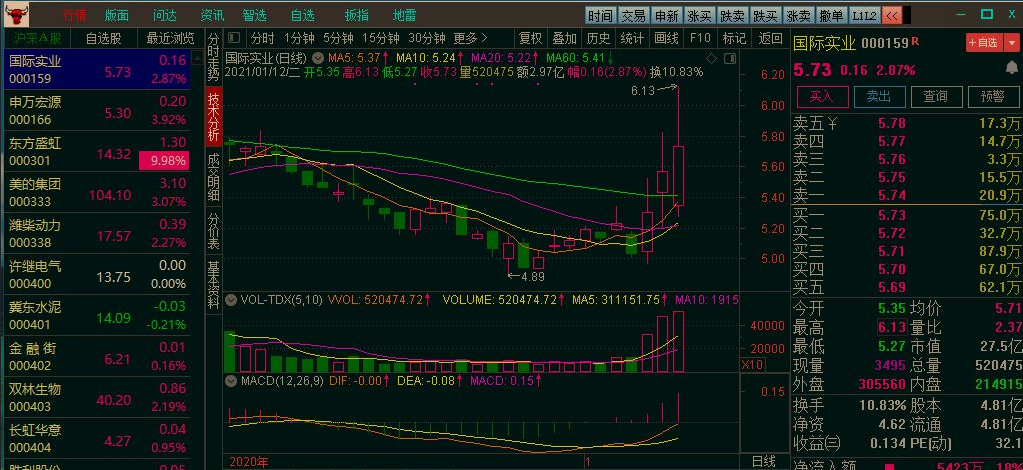Select the 技术分析 vertical tab
The width and height of the screenshot is (1023, 470).
click(x=214, y=118)
